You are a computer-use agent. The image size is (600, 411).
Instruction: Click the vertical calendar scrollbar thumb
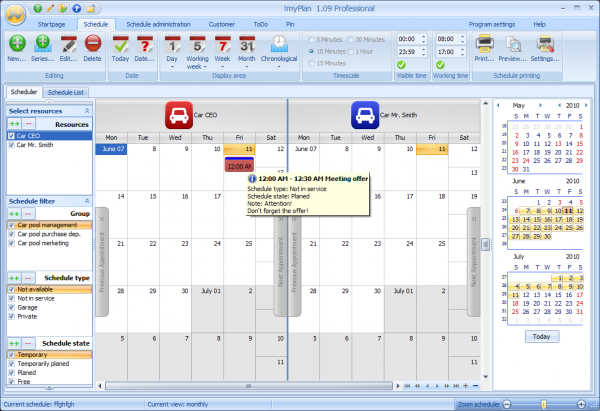[x=486, y=244]
